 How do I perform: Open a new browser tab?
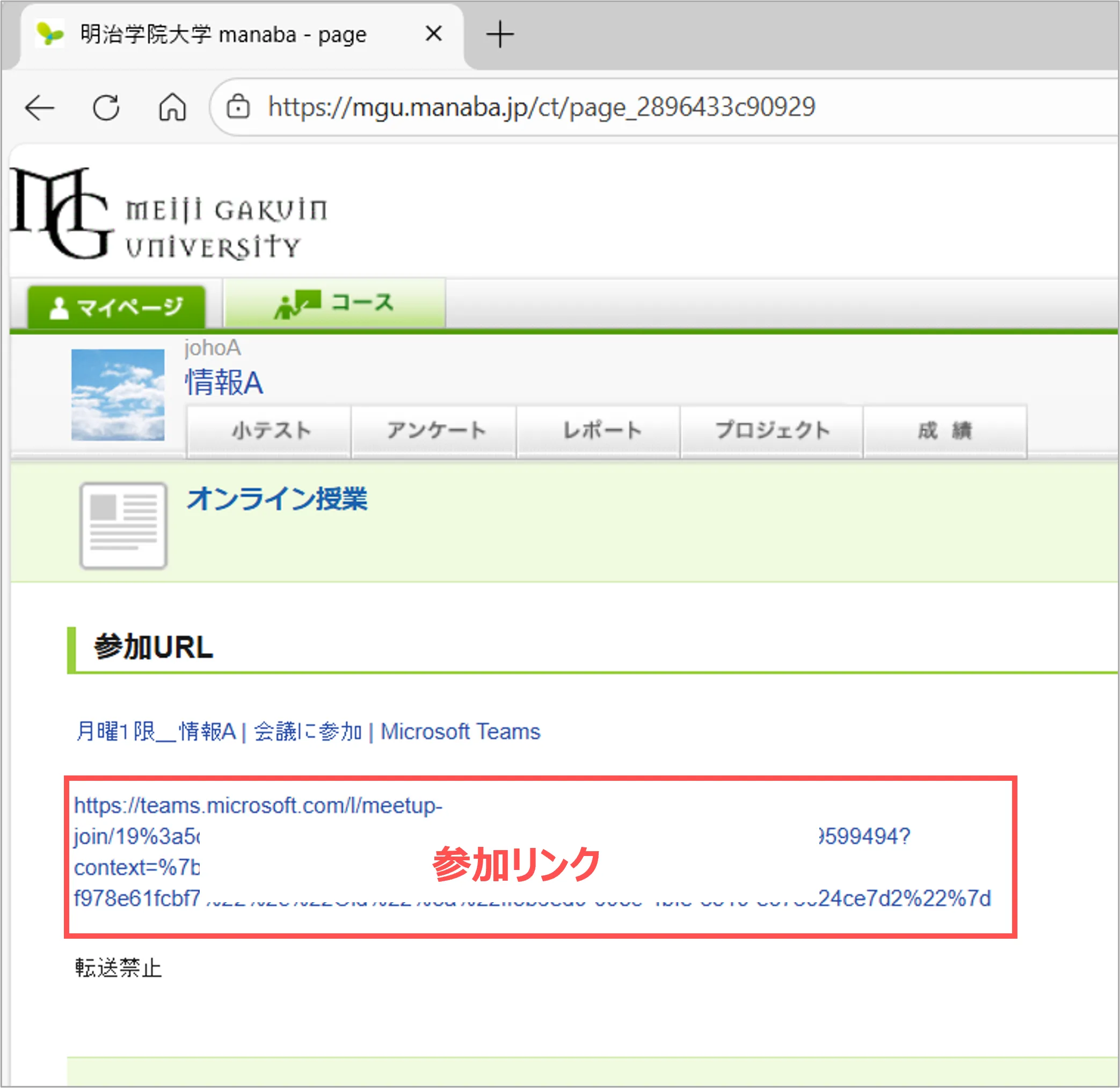coord(500,34)
